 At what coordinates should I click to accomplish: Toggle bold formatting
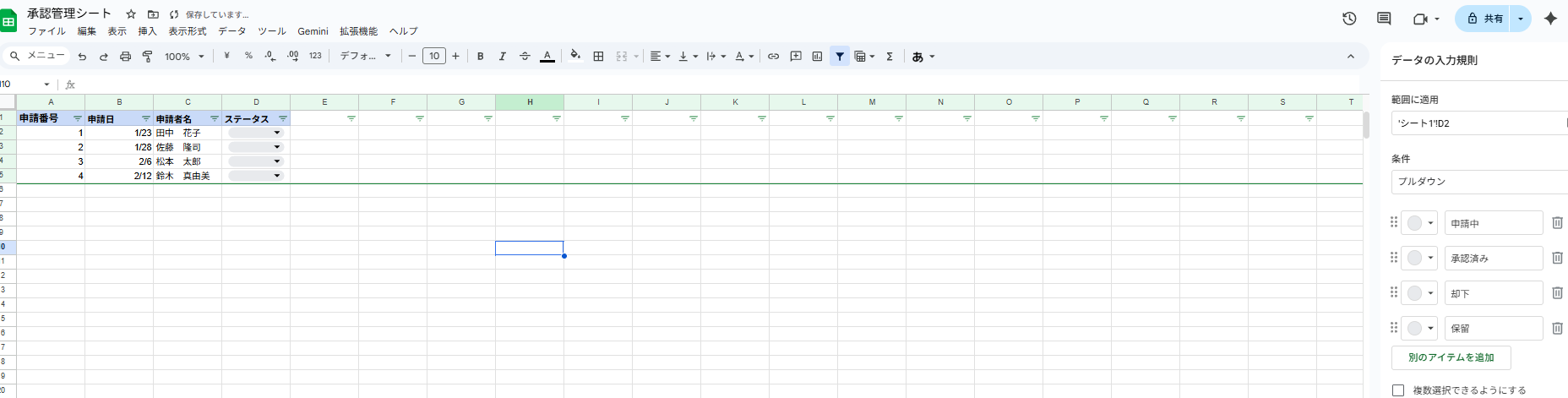click(x=480, y=57)
